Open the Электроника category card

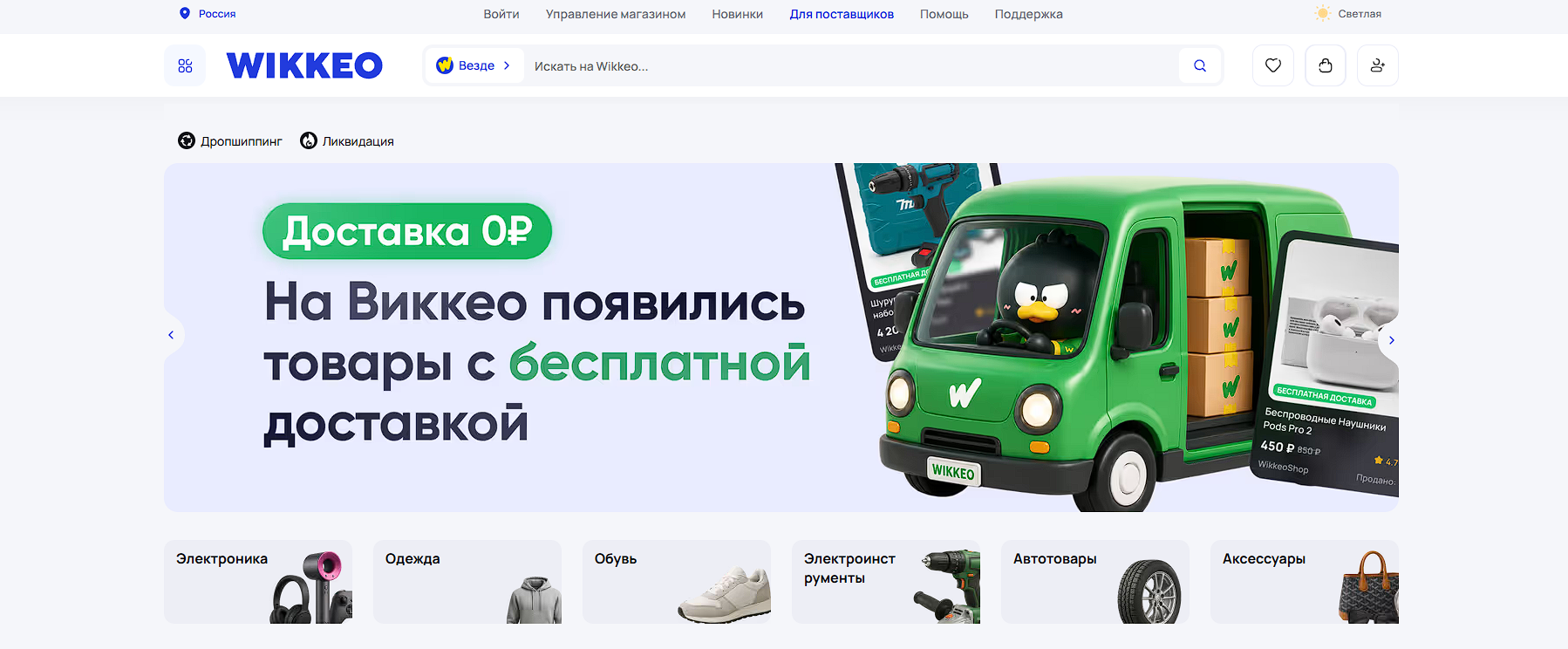coord(258,582)
